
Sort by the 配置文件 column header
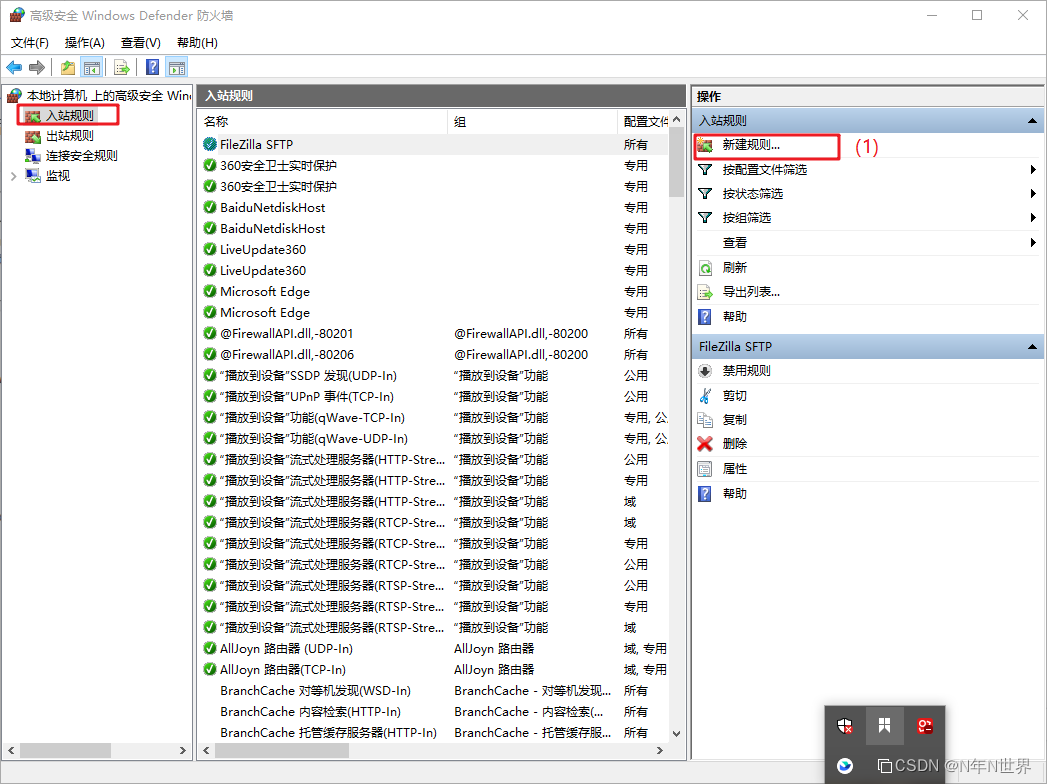[642, 122]
